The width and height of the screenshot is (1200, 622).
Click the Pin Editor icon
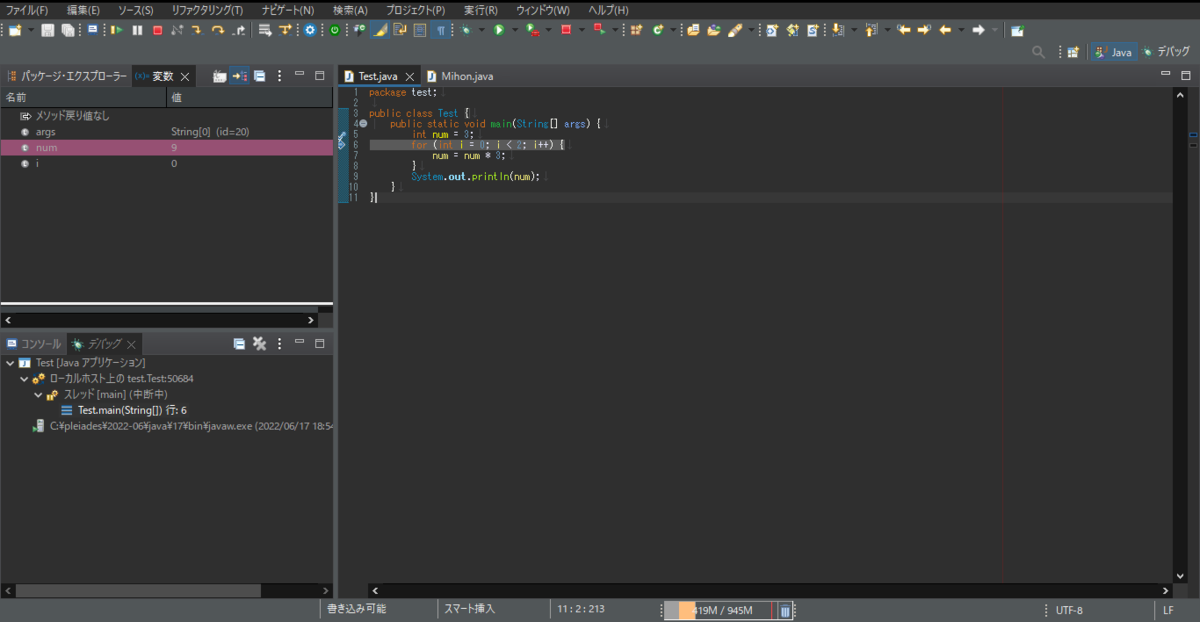point(1016,30)
